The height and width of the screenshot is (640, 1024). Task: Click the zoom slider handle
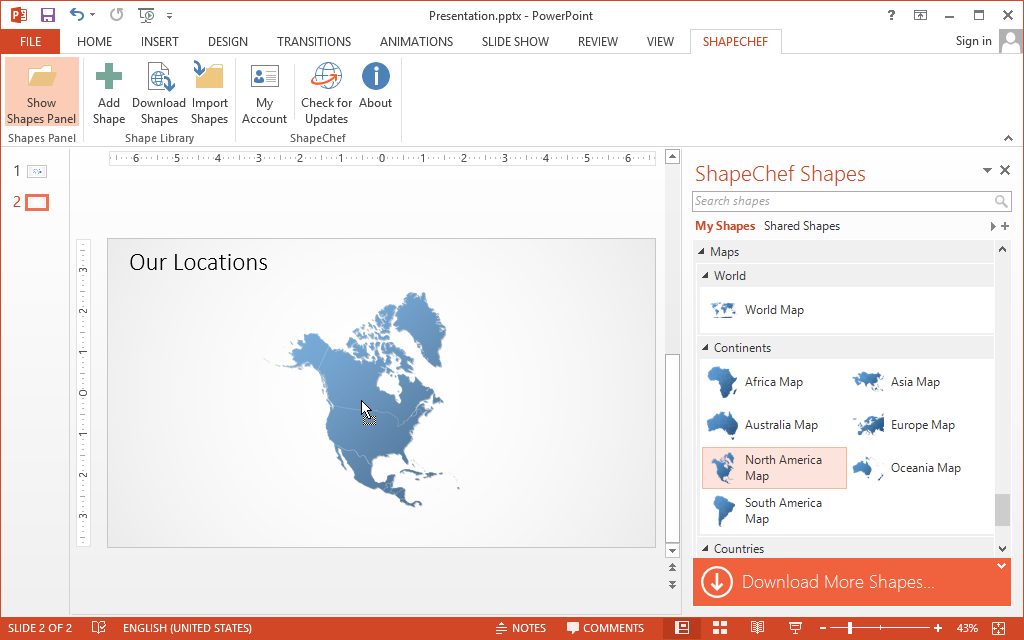coord(850,628)
